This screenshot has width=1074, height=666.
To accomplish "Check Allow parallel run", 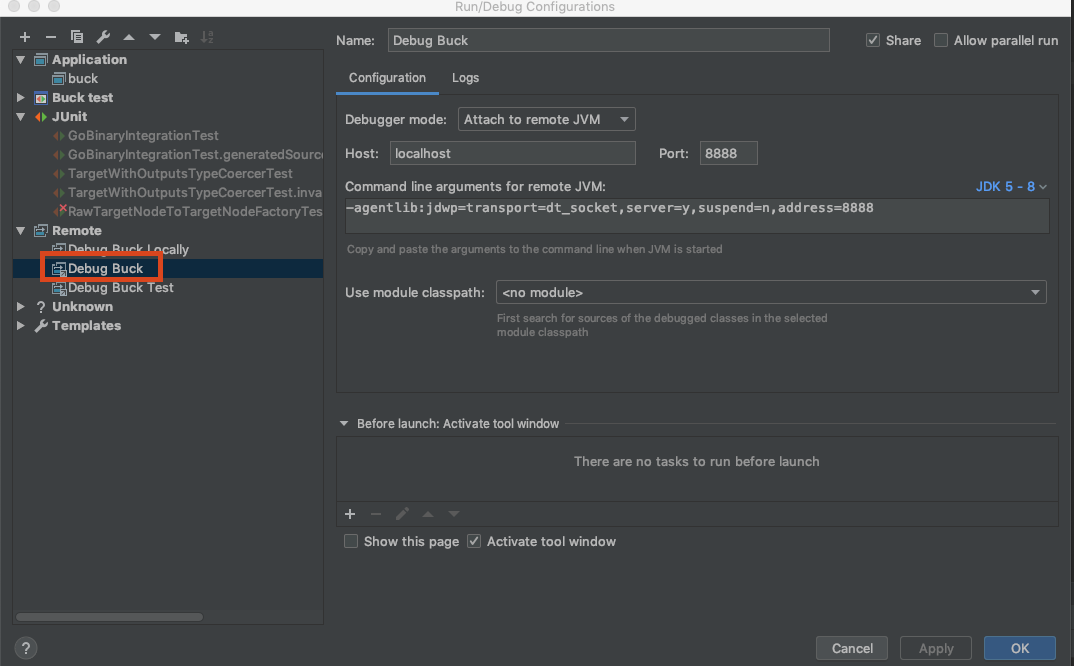I will tap(940, 40).
